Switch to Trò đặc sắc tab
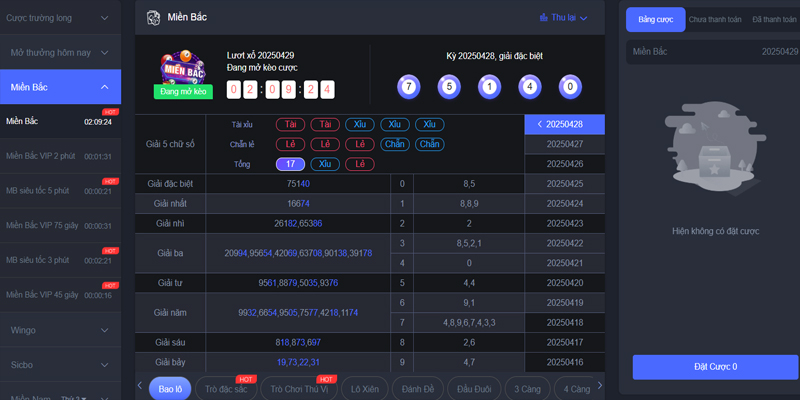800x400 pixels. tap(226, 389)
